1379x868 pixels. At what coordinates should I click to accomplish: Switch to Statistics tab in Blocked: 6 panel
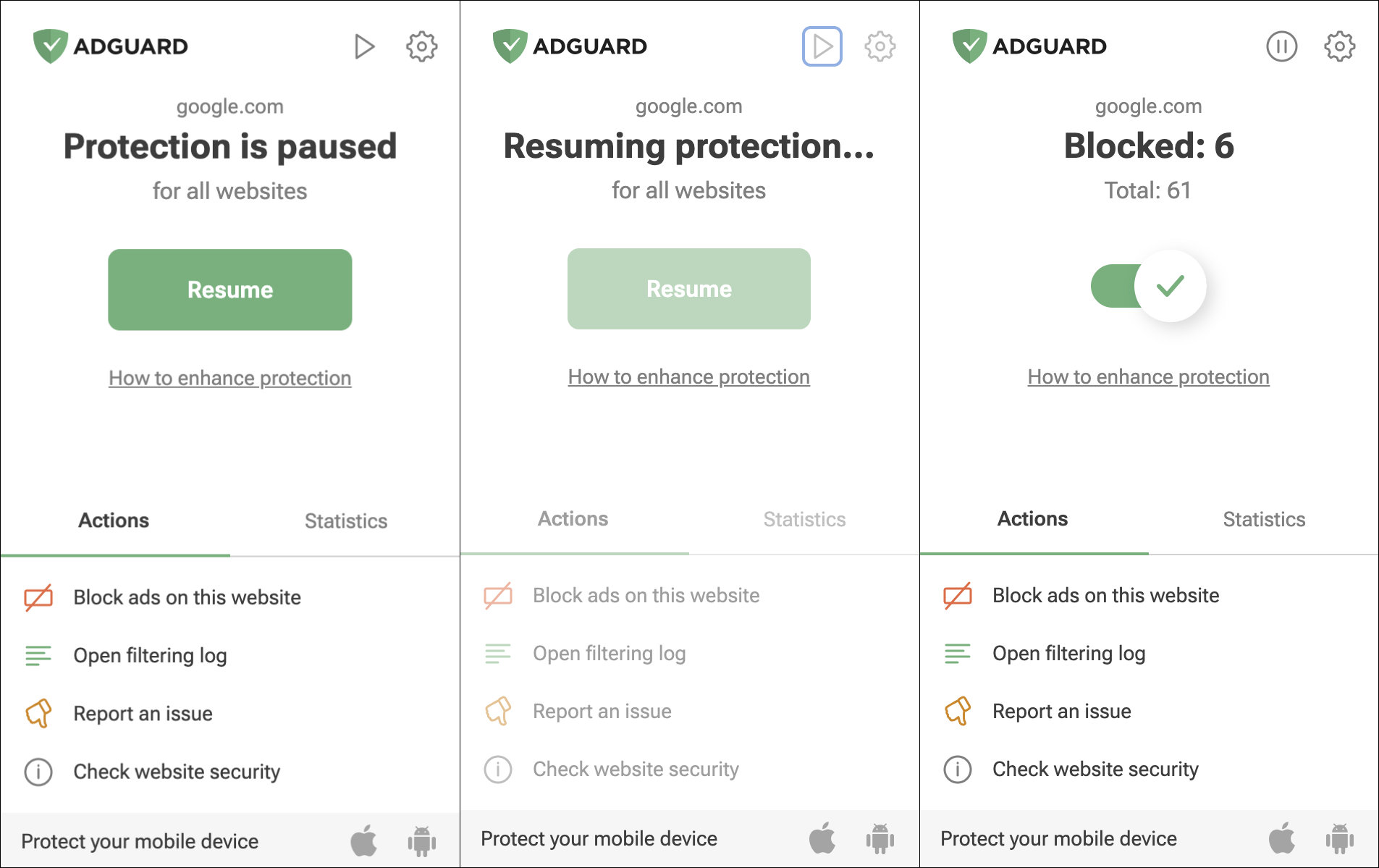click(x=1264, y=519)
